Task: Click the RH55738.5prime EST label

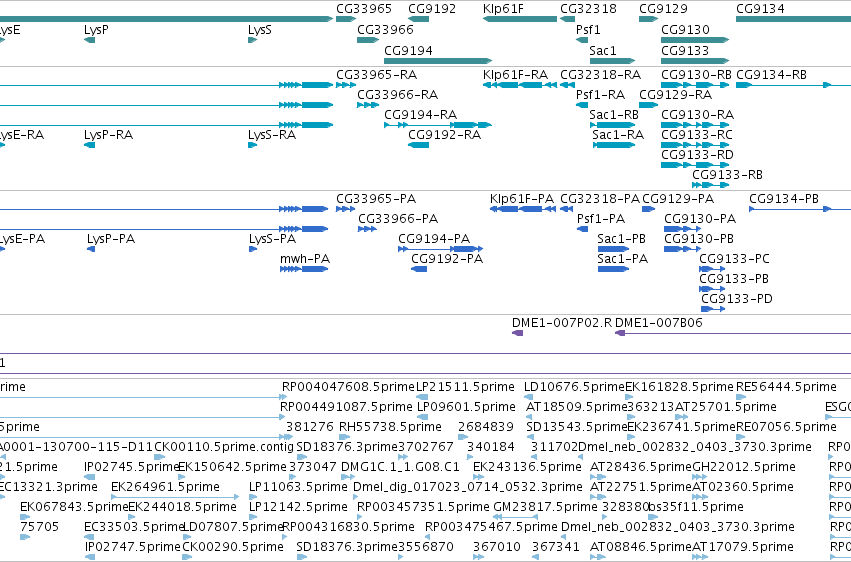Action: pos(390,427)
